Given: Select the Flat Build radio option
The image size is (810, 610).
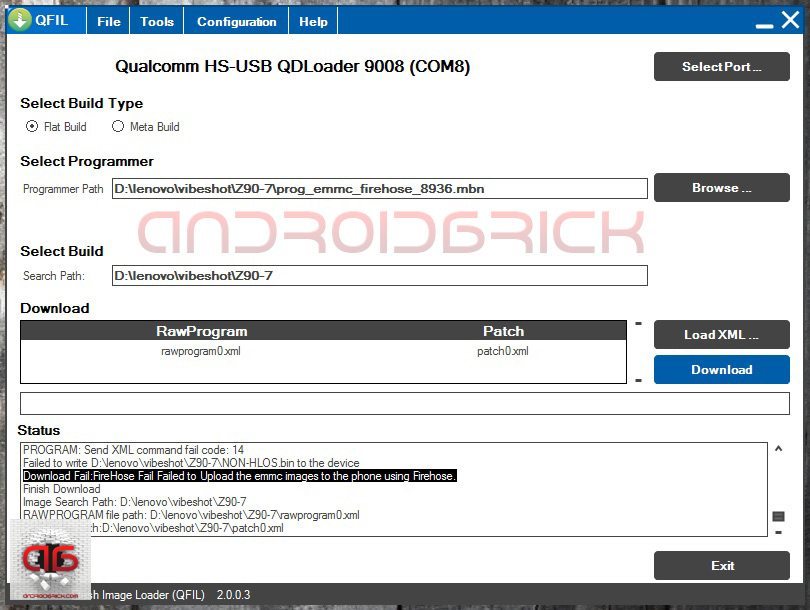Looking at the screenshot, I should pos(33,127).
